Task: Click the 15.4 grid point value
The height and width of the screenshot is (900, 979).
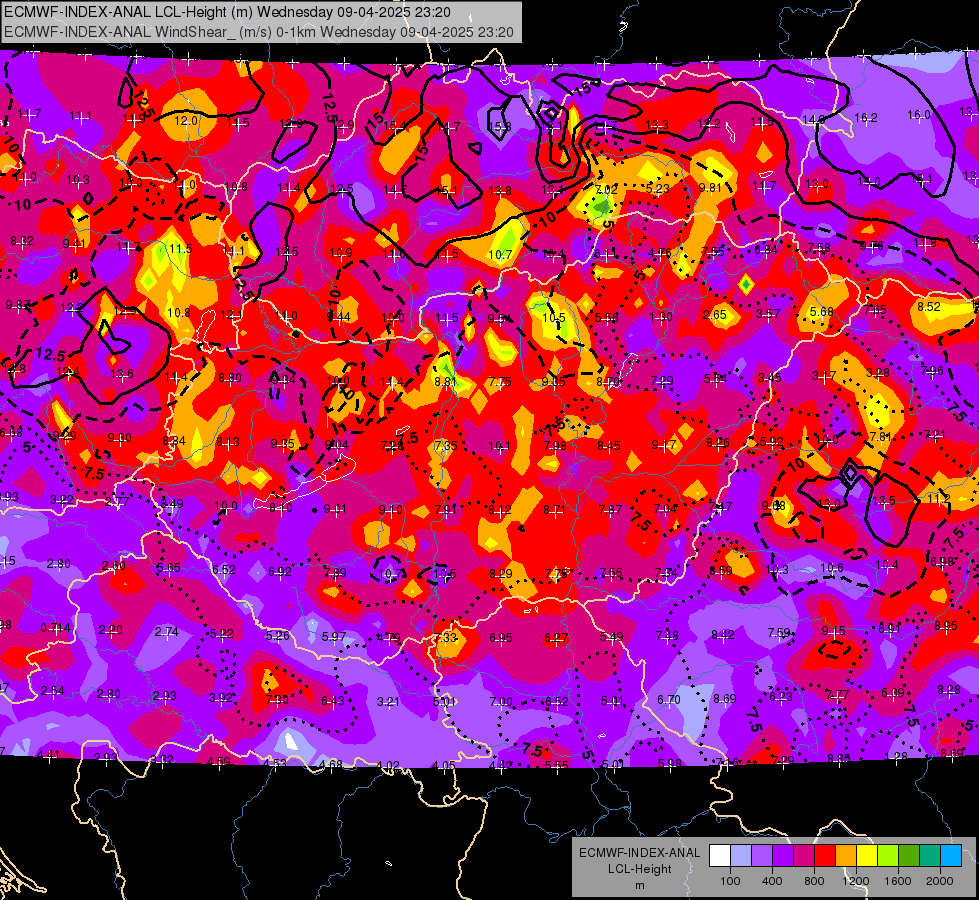Action: tap(395, 126)
